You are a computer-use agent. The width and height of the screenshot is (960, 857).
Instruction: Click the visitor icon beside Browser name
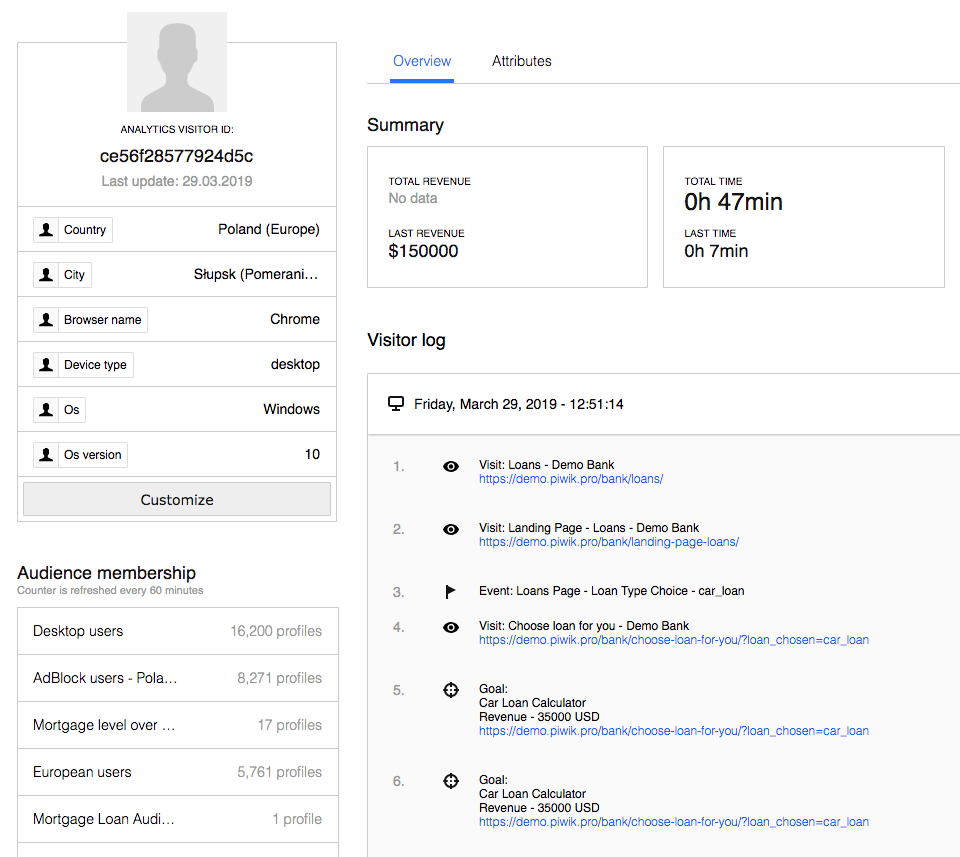click(45, 319)
